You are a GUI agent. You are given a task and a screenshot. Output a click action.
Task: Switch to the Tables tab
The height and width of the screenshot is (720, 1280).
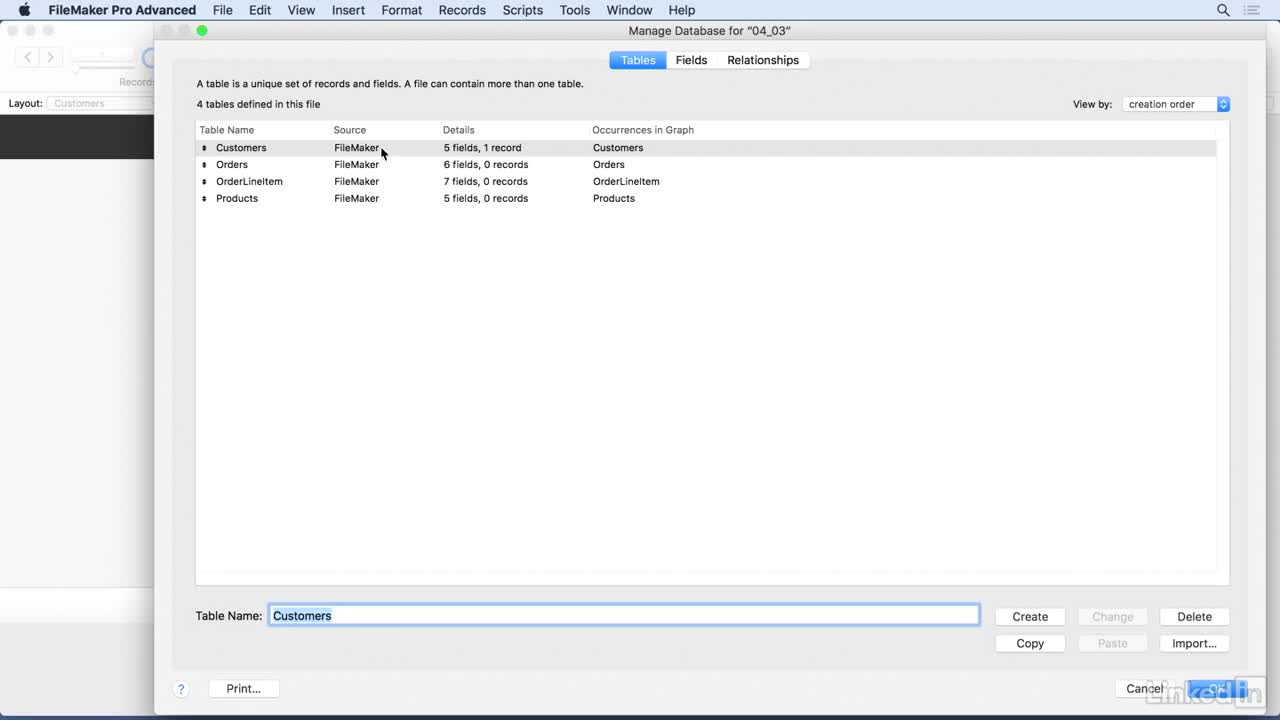pos(638,60)
